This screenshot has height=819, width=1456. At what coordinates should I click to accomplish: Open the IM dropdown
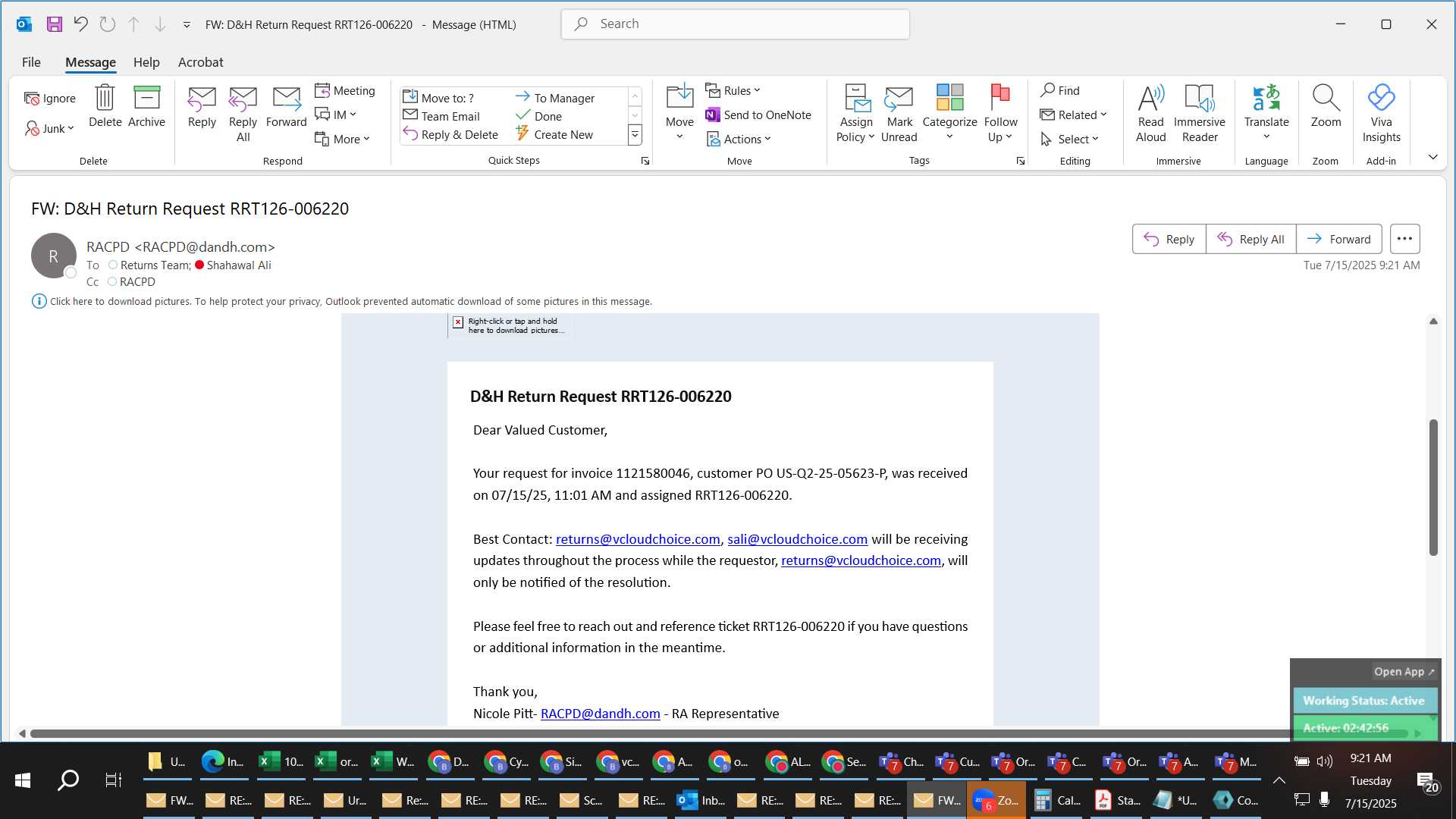(x=335, y=115)
